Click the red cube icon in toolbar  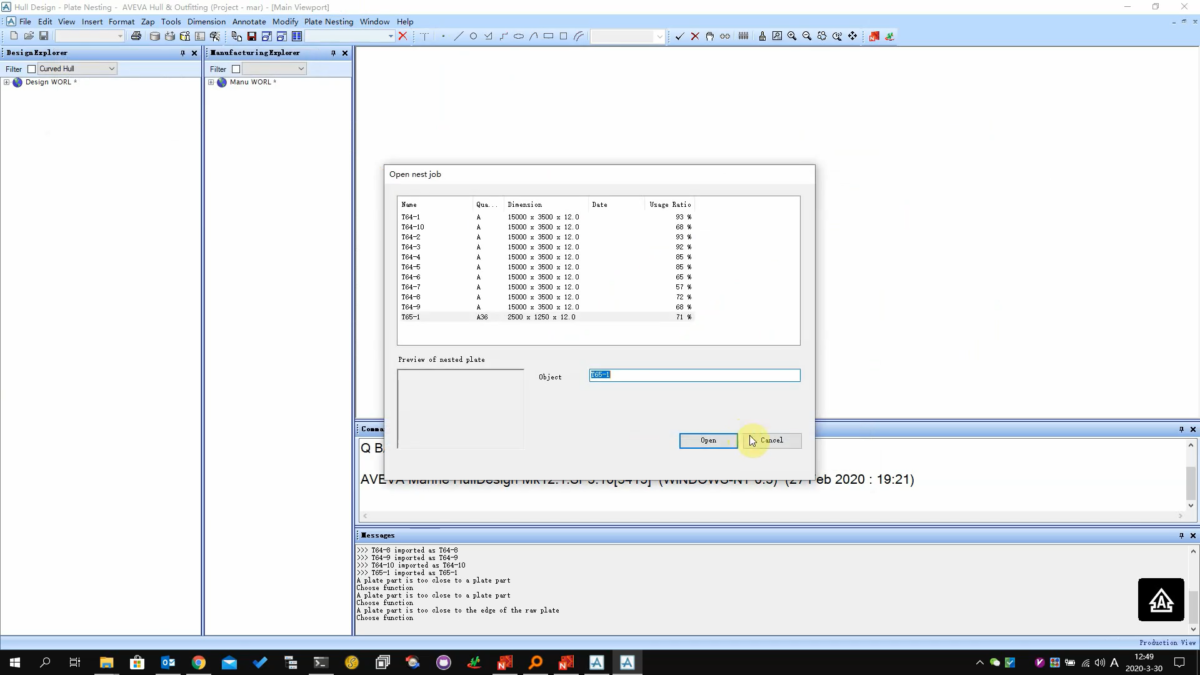tap(873, 36)
